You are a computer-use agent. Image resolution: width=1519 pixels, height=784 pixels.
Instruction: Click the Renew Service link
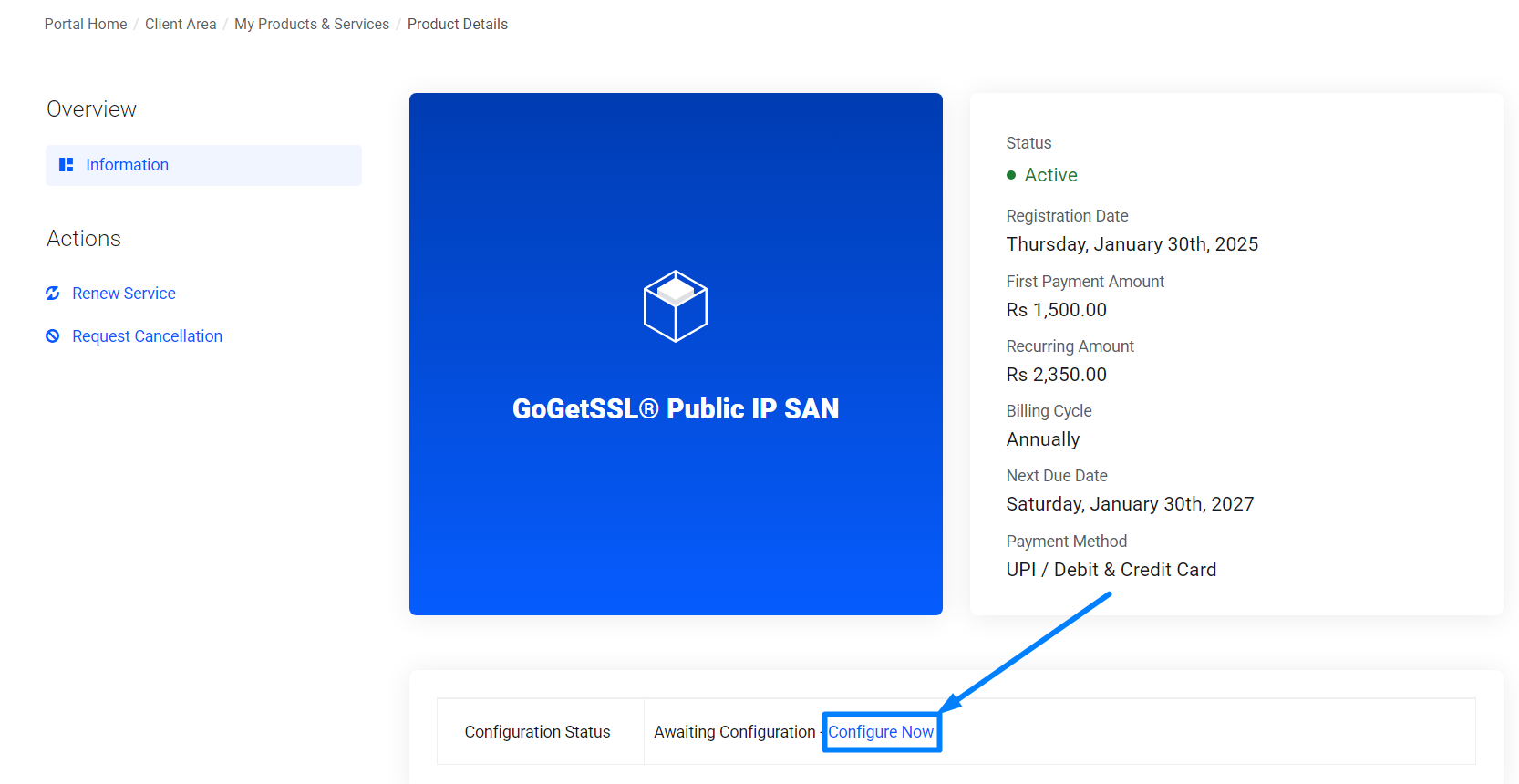coord(124,294)
